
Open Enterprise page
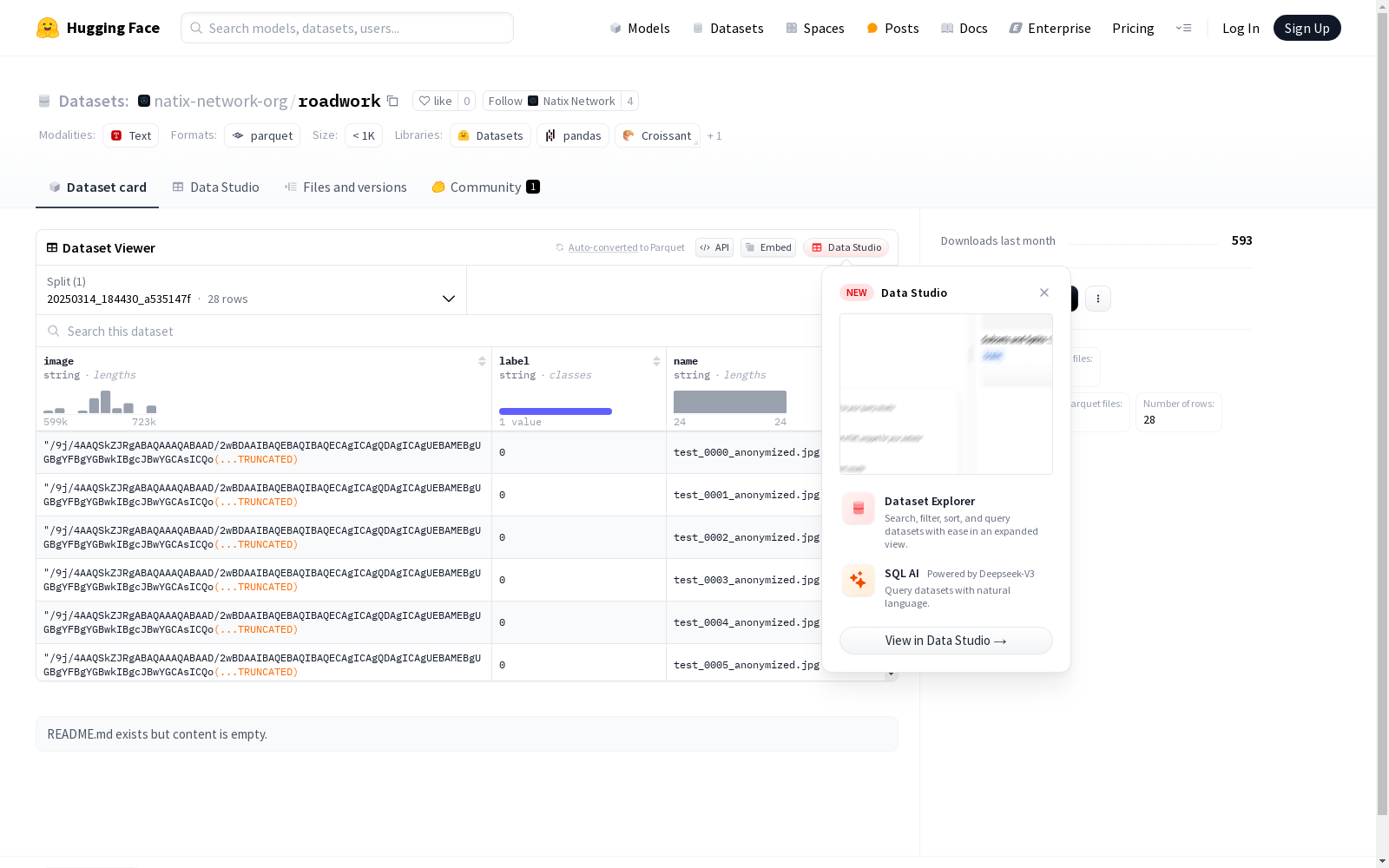1050,28
